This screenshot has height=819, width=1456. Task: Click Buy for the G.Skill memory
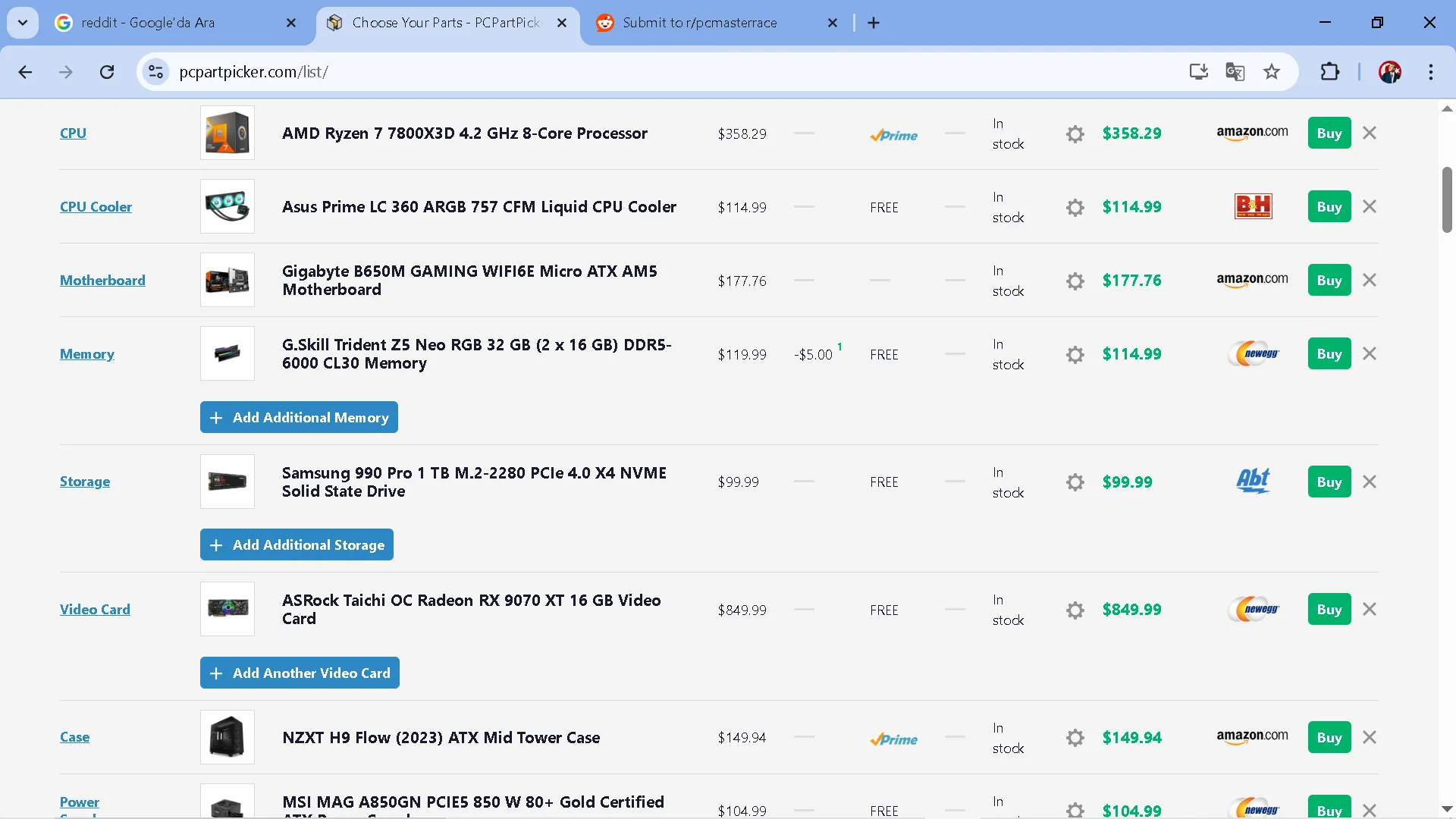pyautogui.click(x=1329, y=354)
